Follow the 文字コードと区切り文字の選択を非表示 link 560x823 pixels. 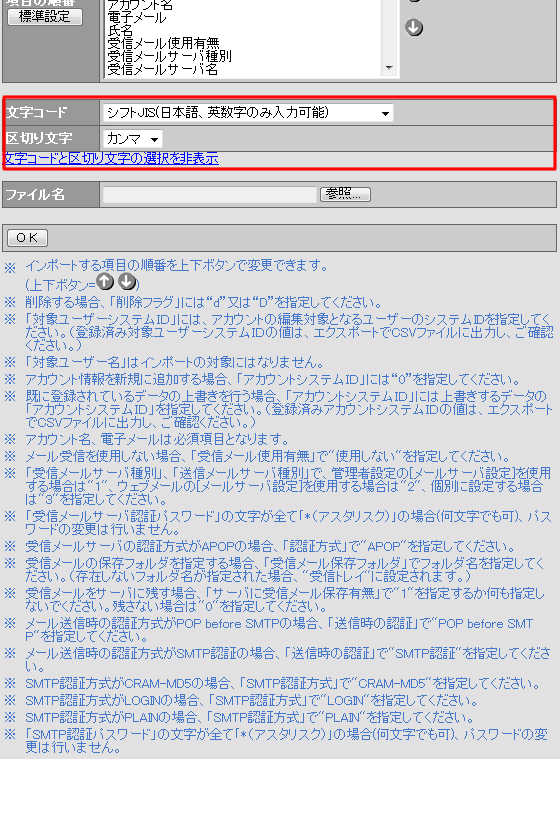112,159
